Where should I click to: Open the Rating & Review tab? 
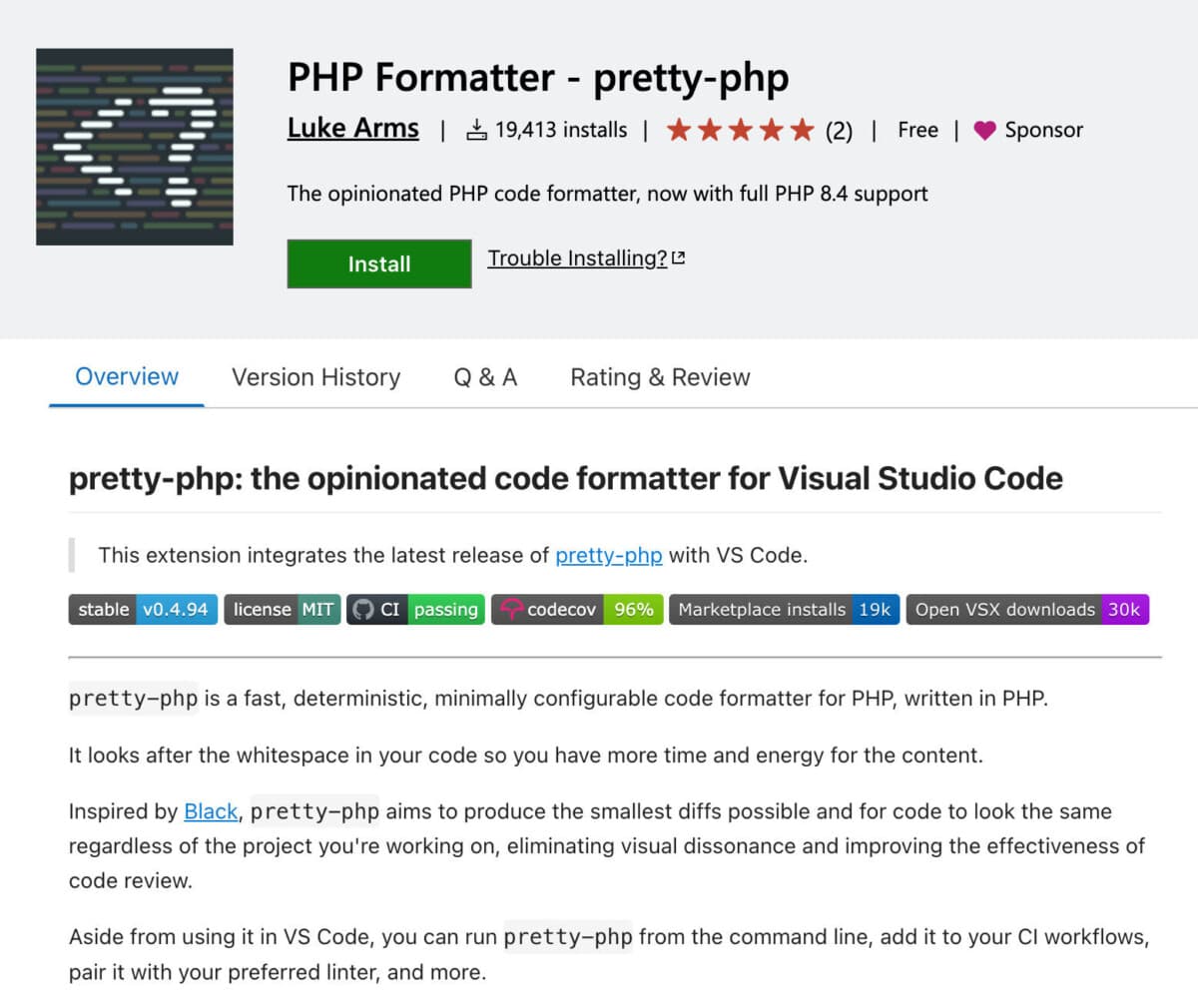click(x=660, y=377)
